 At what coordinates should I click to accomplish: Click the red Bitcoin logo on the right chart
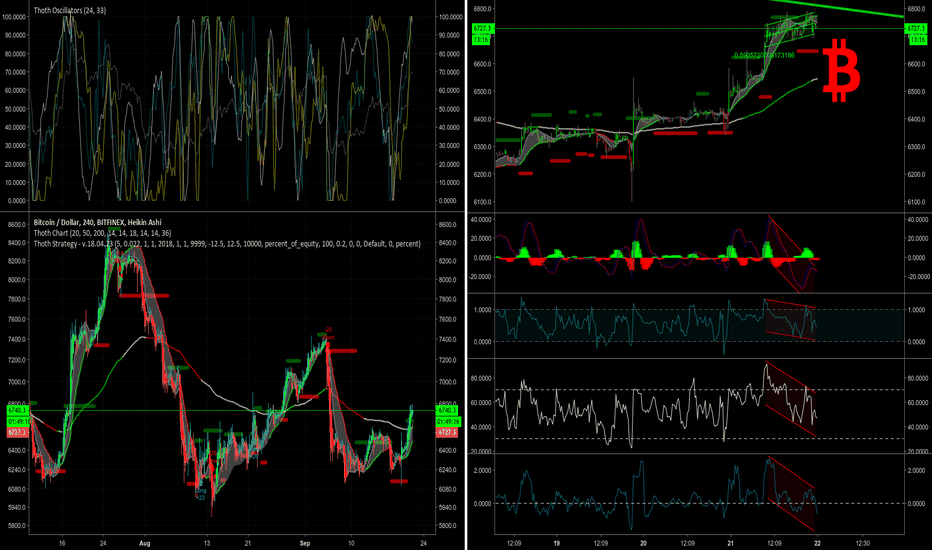(841, 70)
